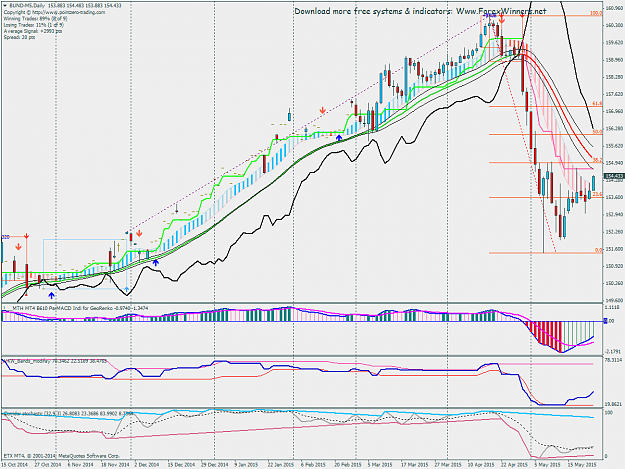Select the Fibonacci 23.6 level label

click(597, 194)
